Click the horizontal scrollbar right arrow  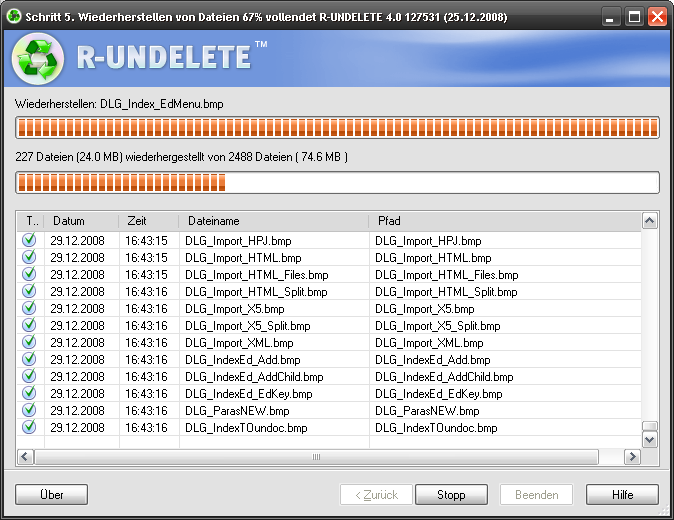[632, 456]
